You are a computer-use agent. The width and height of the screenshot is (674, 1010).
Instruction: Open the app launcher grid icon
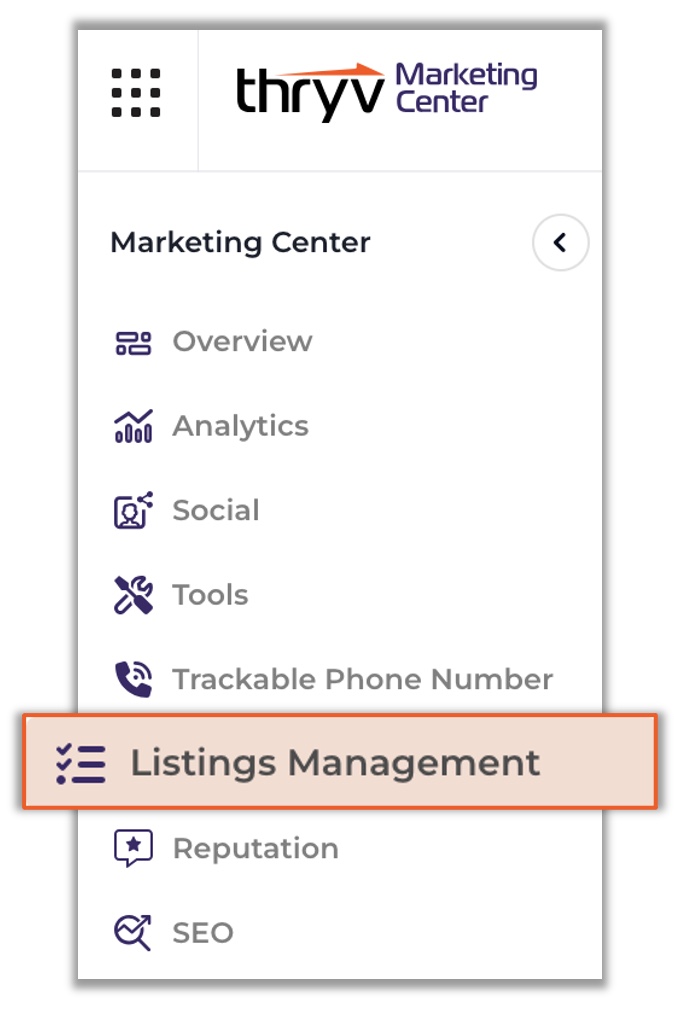pos(136,93)
